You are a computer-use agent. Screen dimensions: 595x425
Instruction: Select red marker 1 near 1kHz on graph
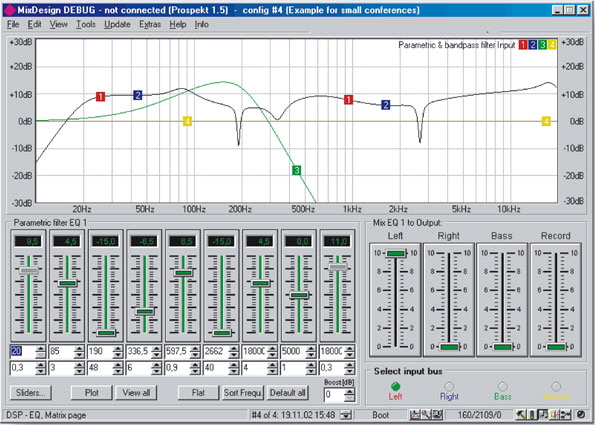[x=348, y=100]
